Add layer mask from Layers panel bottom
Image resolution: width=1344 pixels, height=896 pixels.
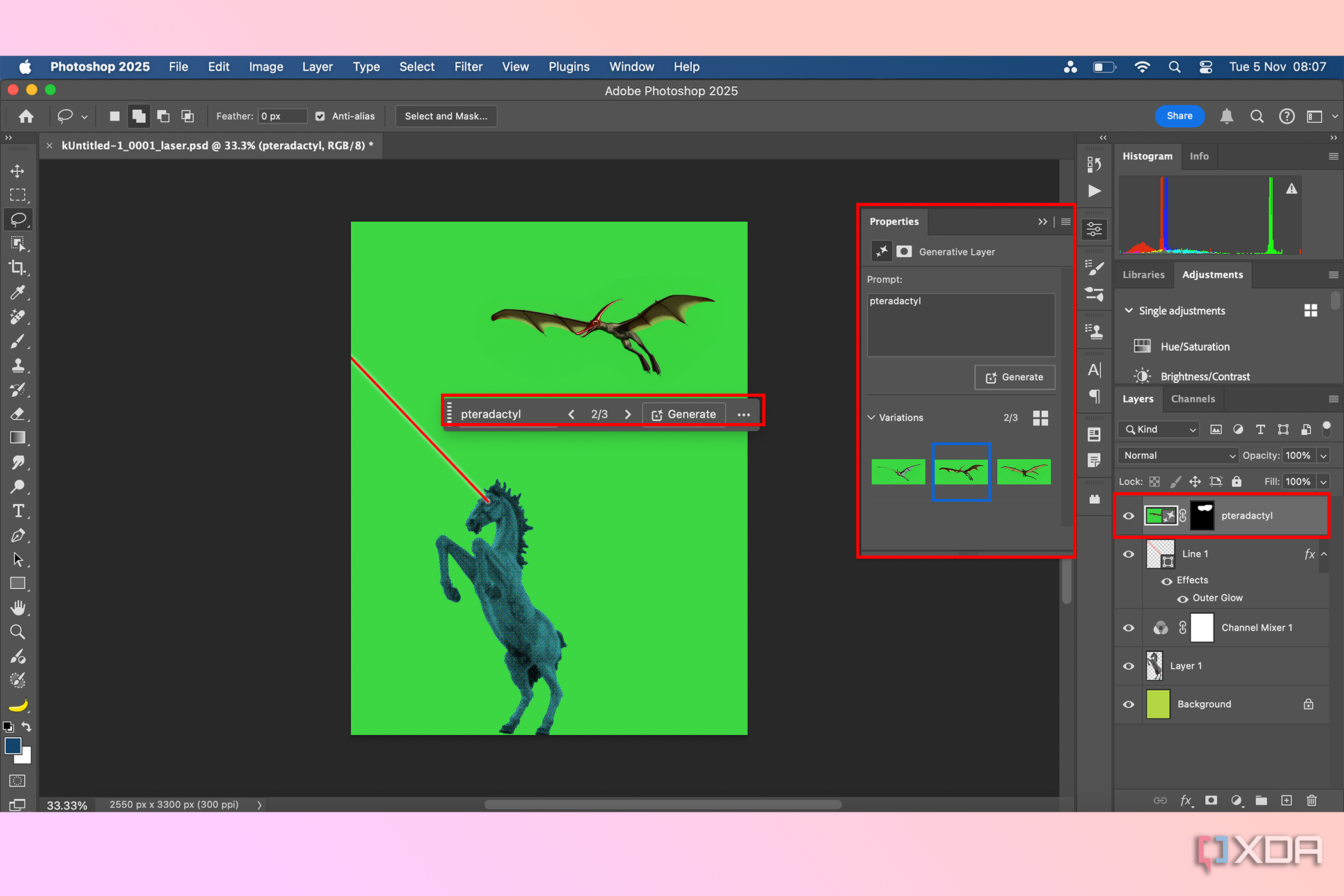tap(1211, 800)
